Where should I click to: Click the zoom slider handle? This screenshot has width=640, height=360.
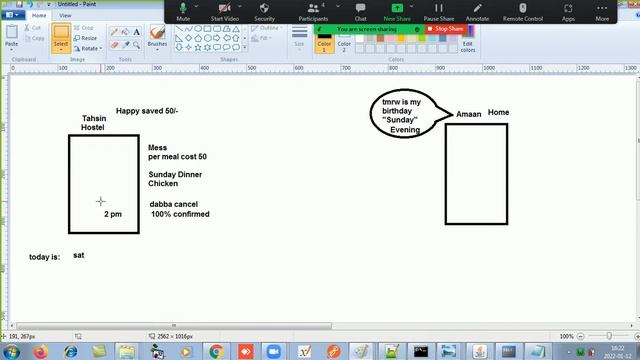coord(609,336)
